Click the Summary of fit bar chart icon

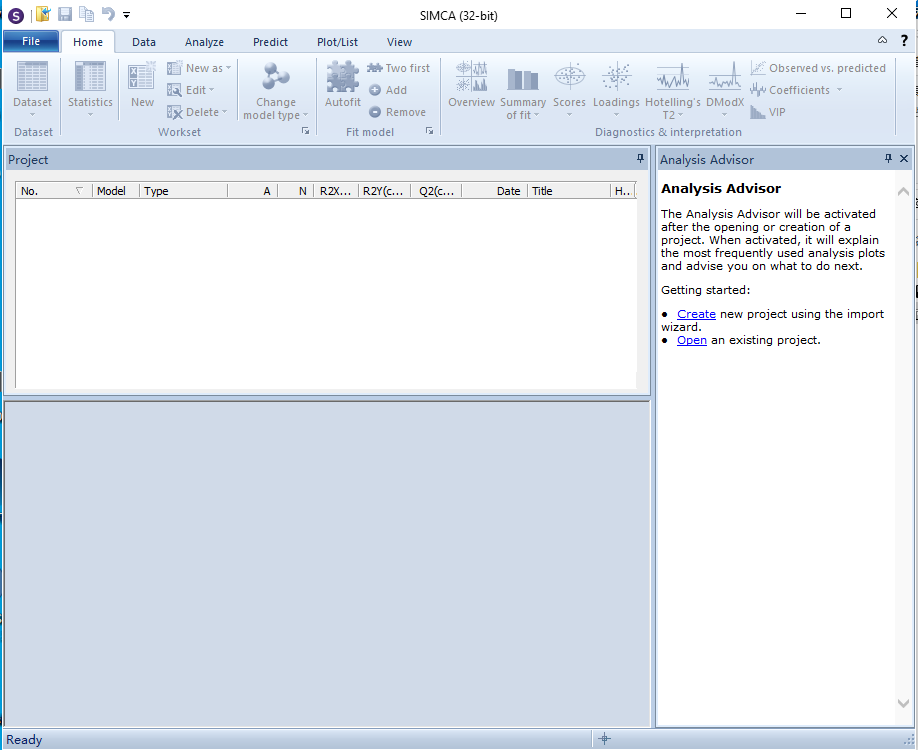point(523,78)
